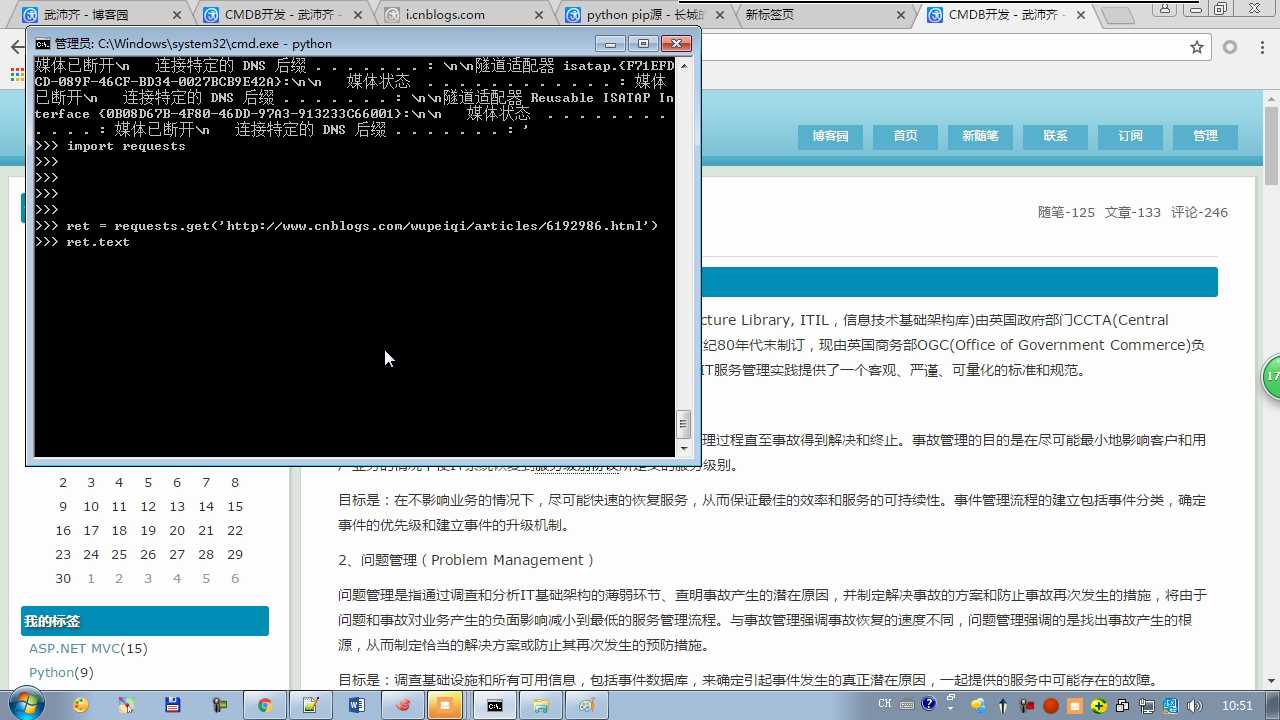Image resolution: width=1280 pixels, height=720 pixels.
Task: Close the 新标签页 tab
Action: [901, 15]
